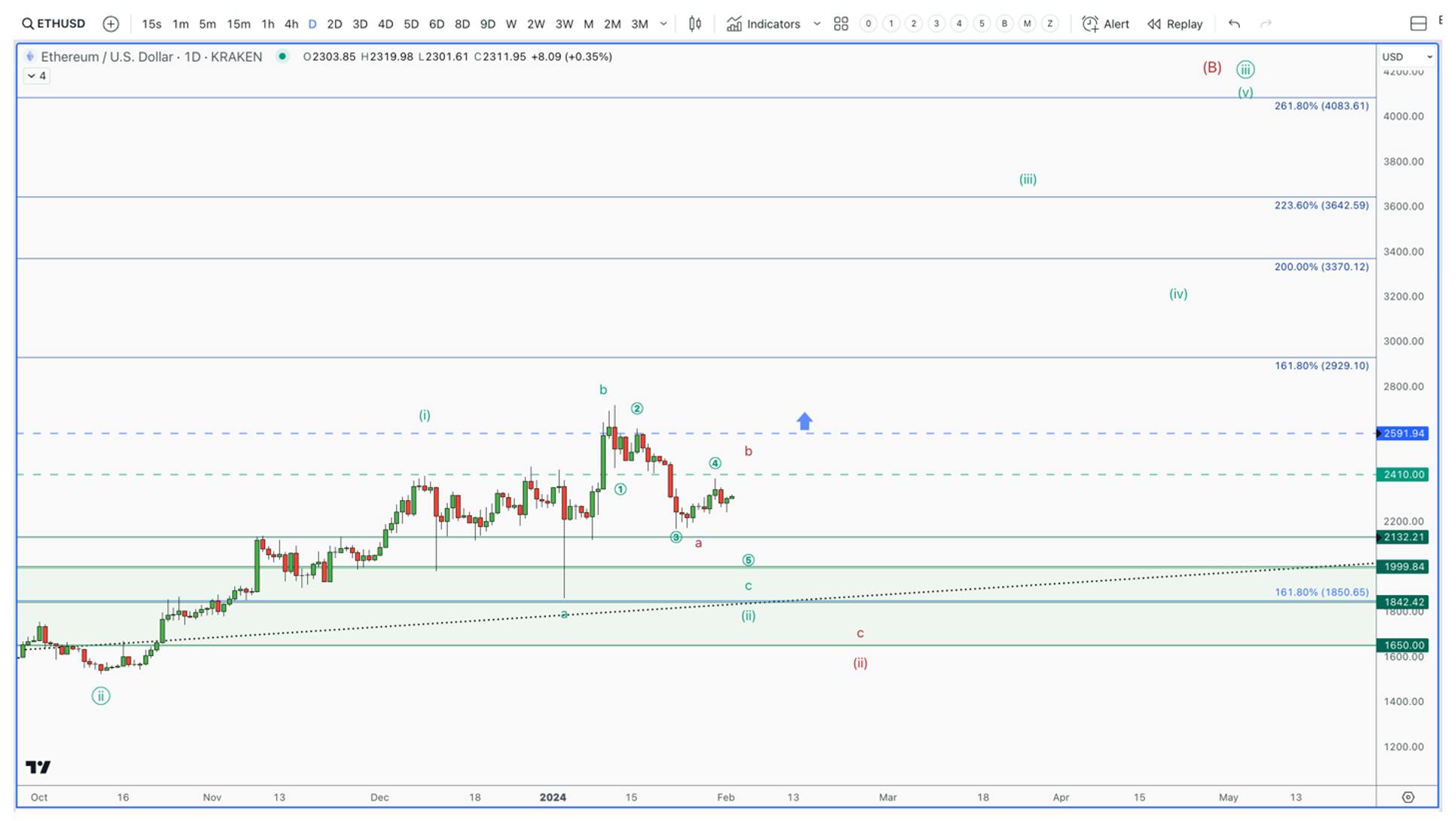The width and height of the screenshot is (1456, 821).
Task: Open the USD currency dropdown
Action: 1406,56
